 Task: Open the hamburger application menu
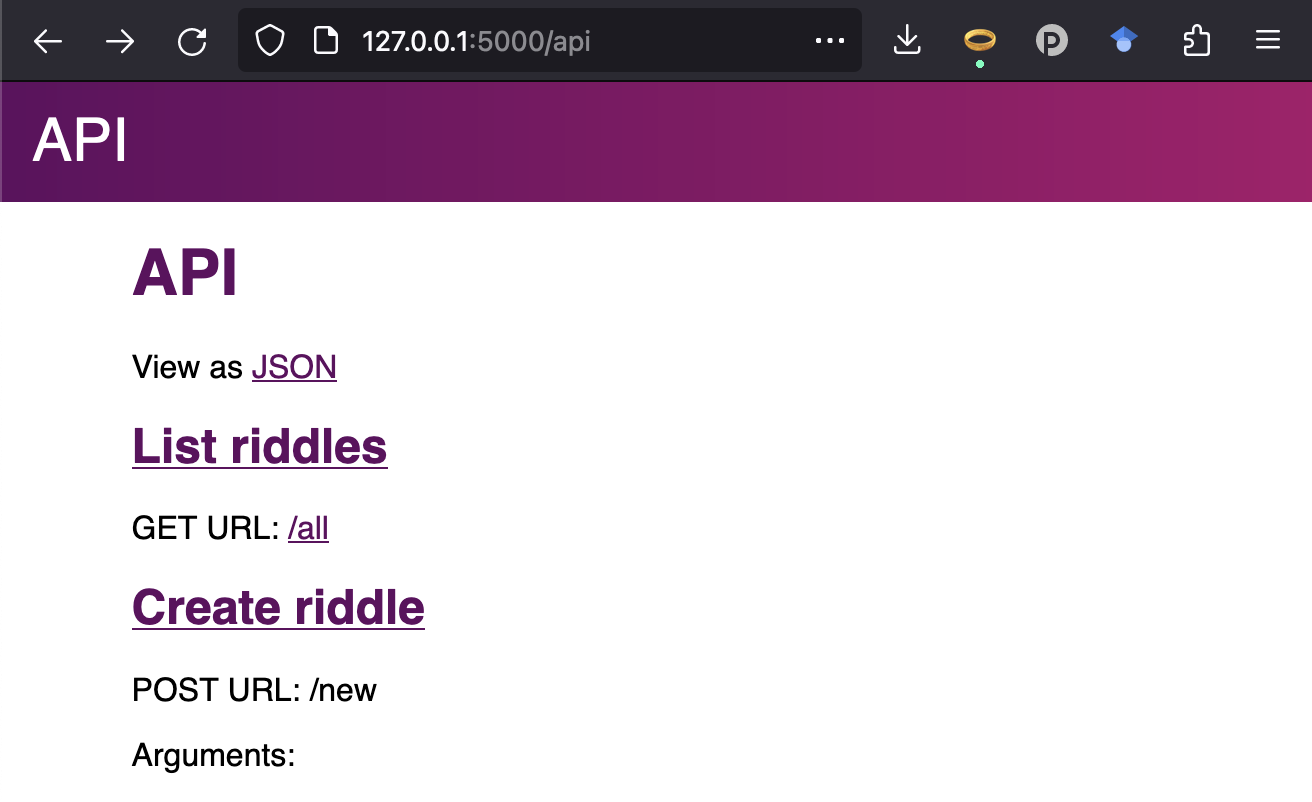(x=1267, y=41)
